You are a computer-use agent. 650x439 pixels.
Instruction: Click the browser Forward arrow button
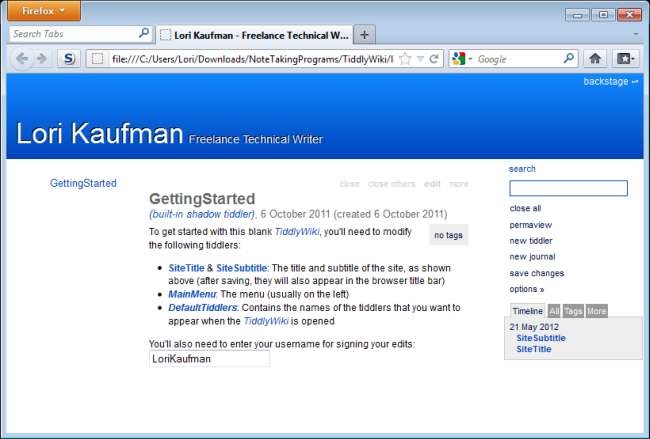tap(41, 58)
